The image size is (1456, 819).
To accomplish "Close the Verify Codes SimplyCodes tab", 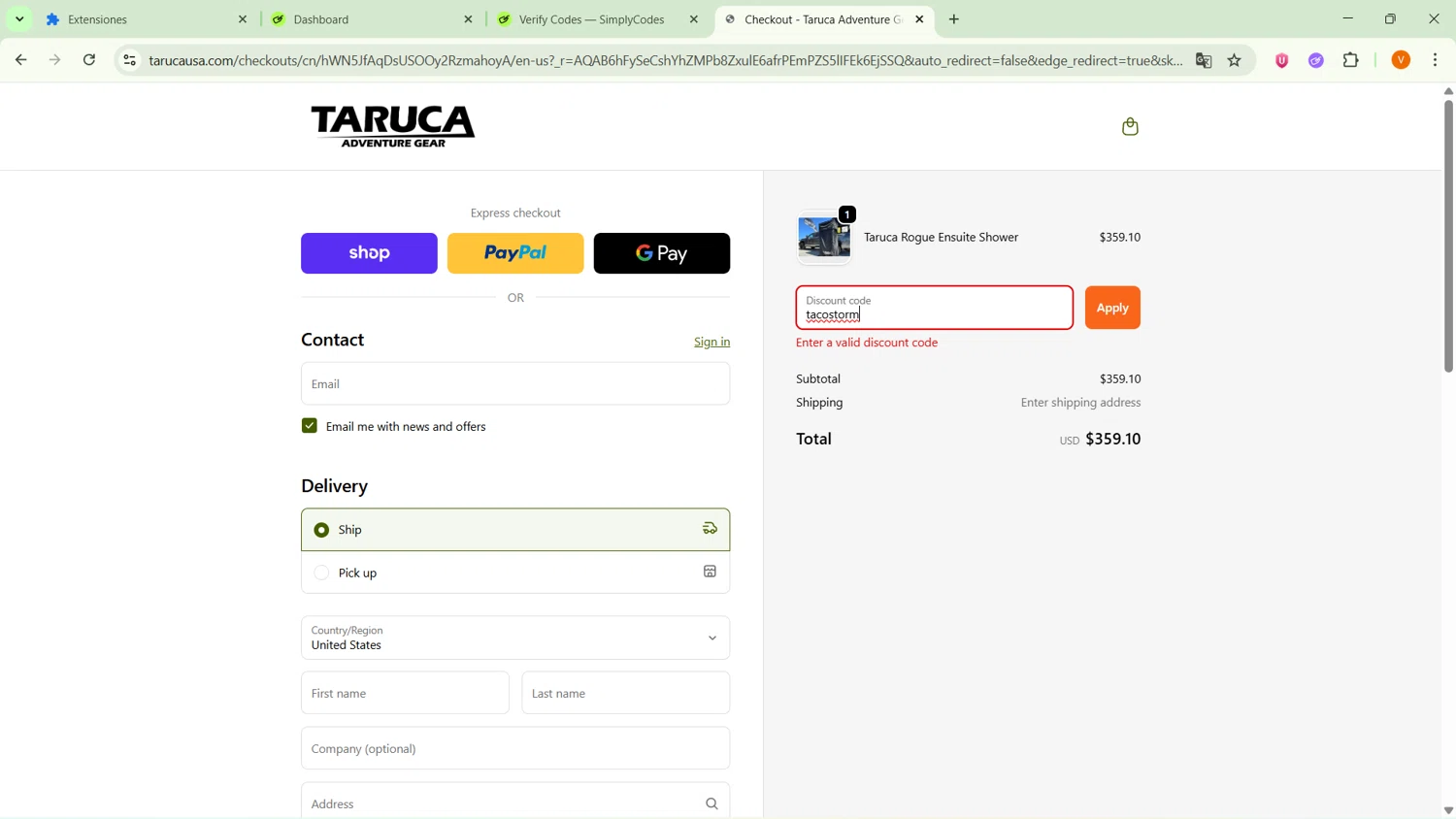I will coord(694,19).
